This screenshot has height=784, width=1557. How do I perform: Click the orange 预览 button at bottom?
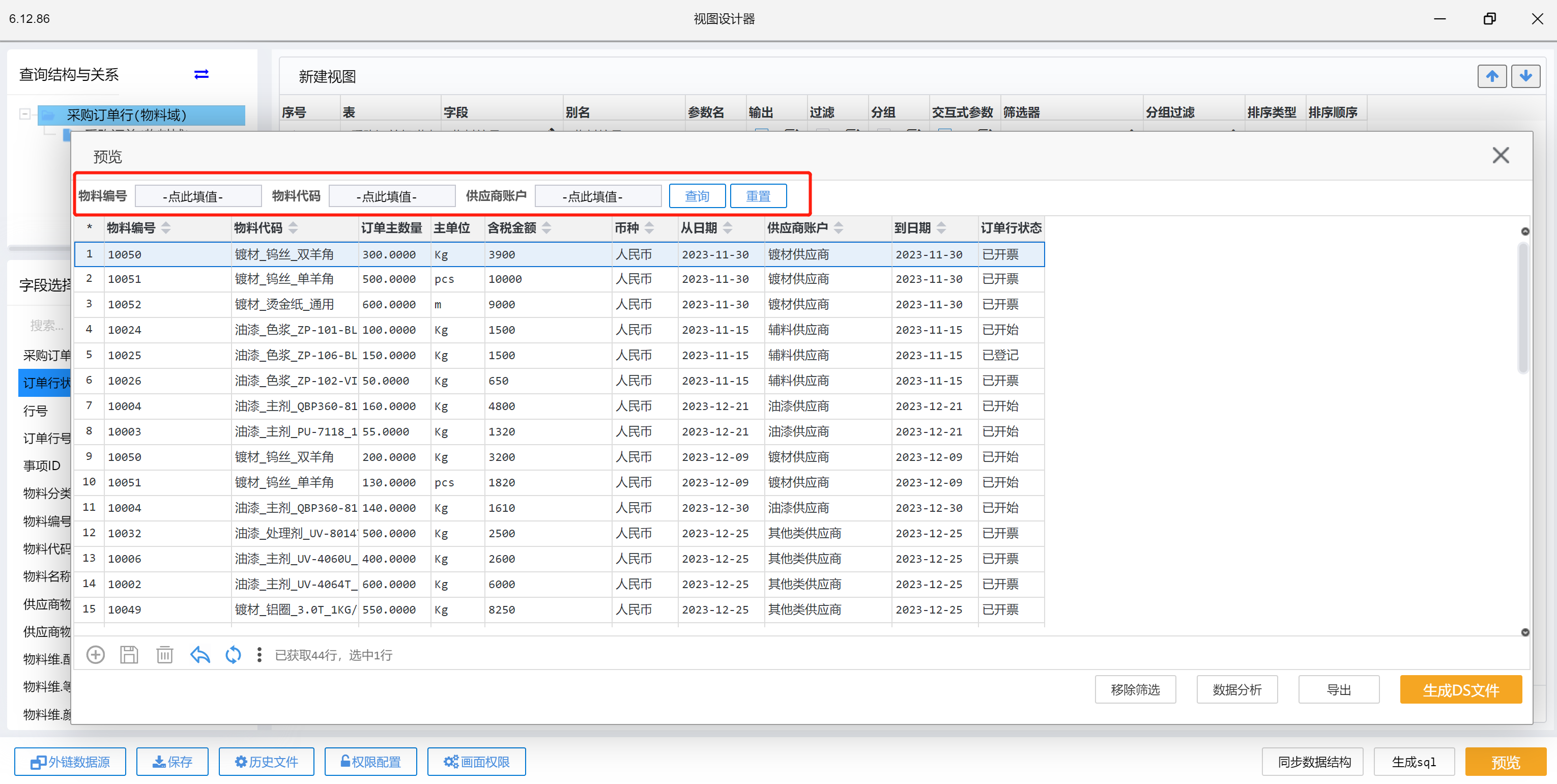pyautogui.click(x=1505, y=762)
